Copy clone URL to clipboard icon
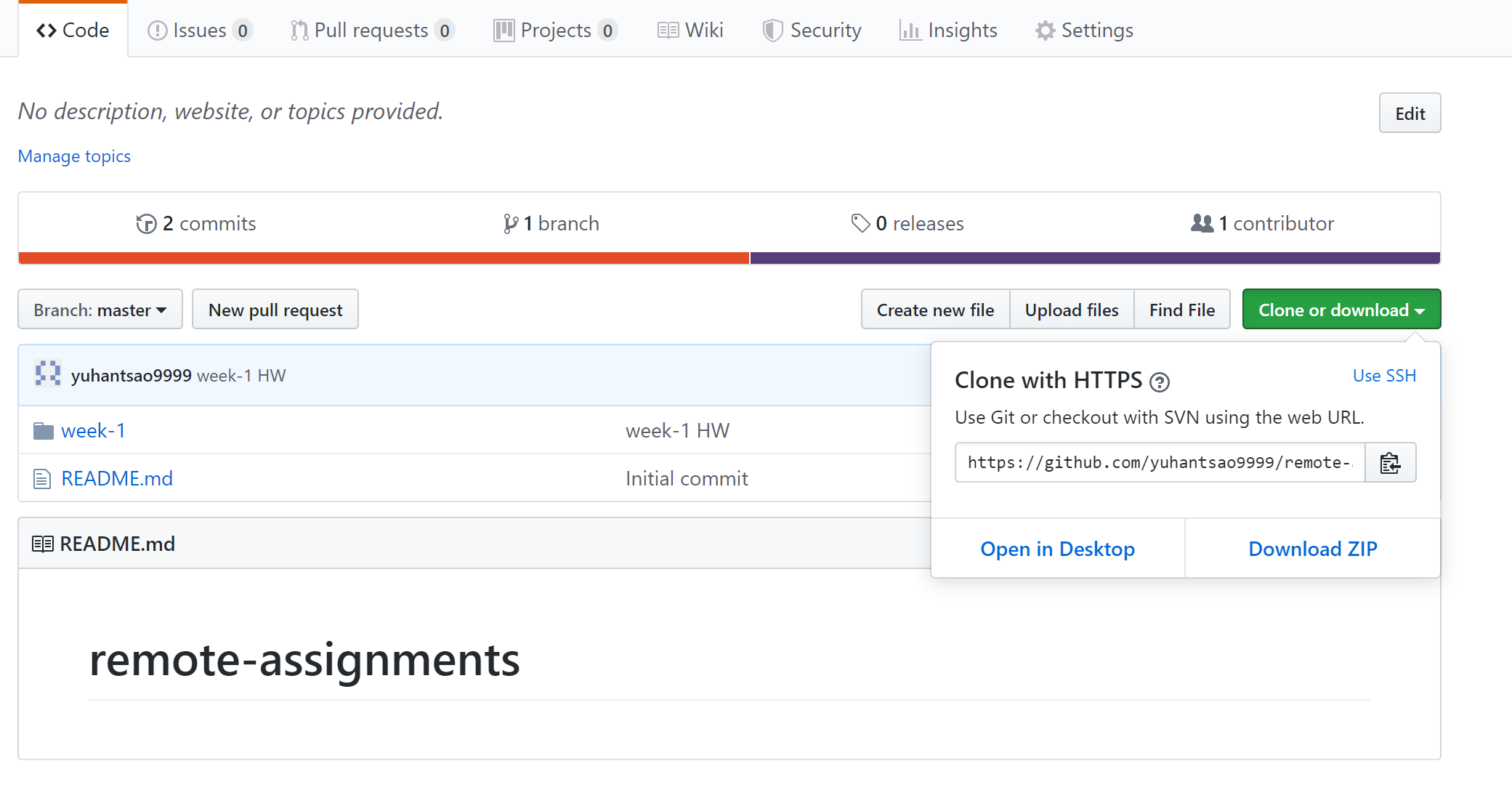This screenshot has height=798, width=1512. 1389,463
